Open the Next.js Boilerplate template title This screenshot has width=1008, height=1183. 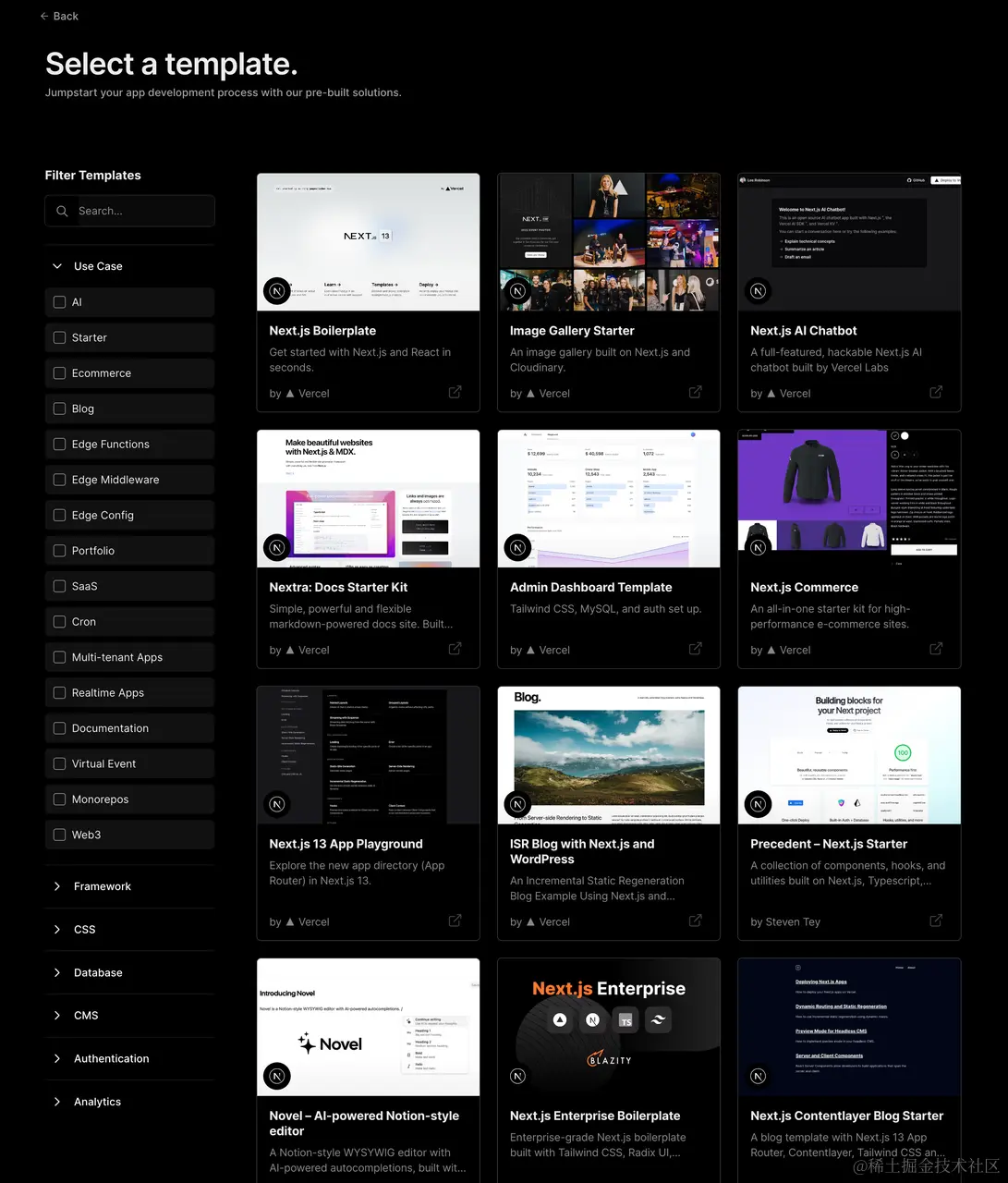[x=322, y=331]
